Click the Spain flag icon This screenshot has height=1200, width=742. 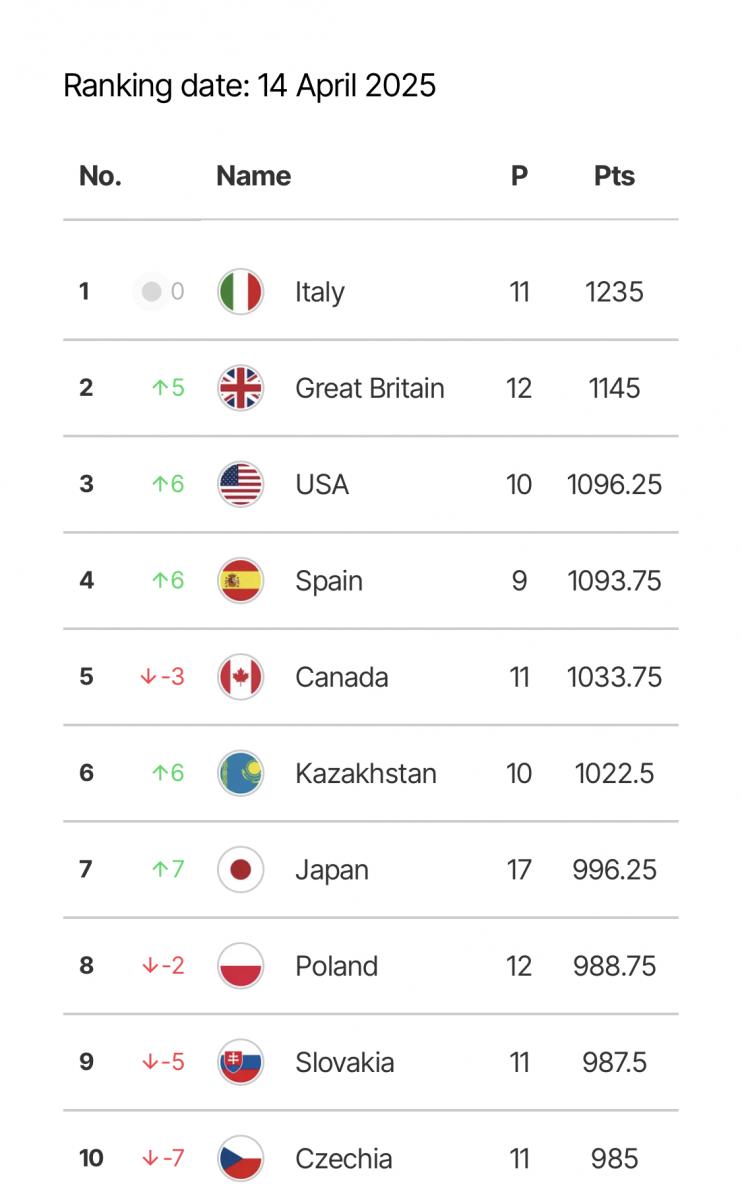click(x=240, y=581)
